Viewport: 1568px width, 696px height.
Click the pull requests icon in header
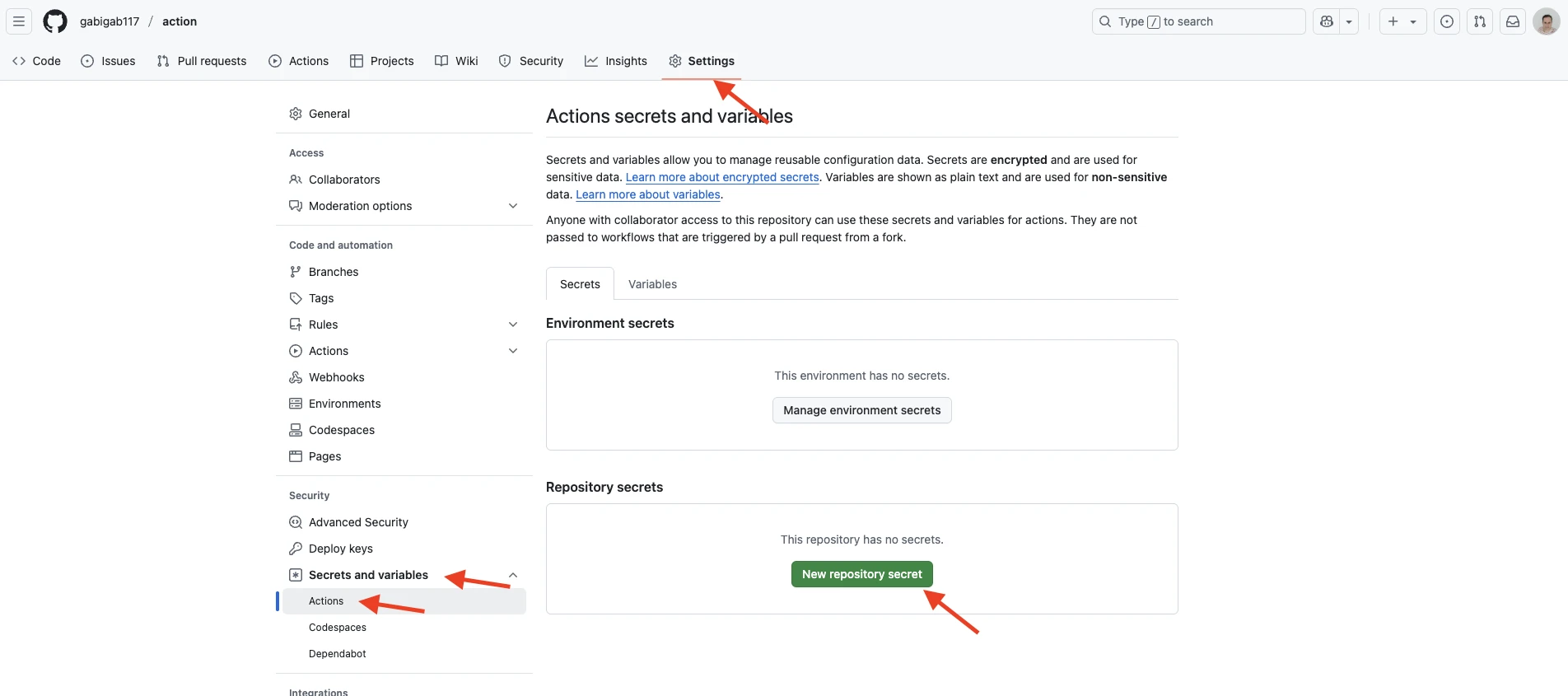[x=1480, y=21]
